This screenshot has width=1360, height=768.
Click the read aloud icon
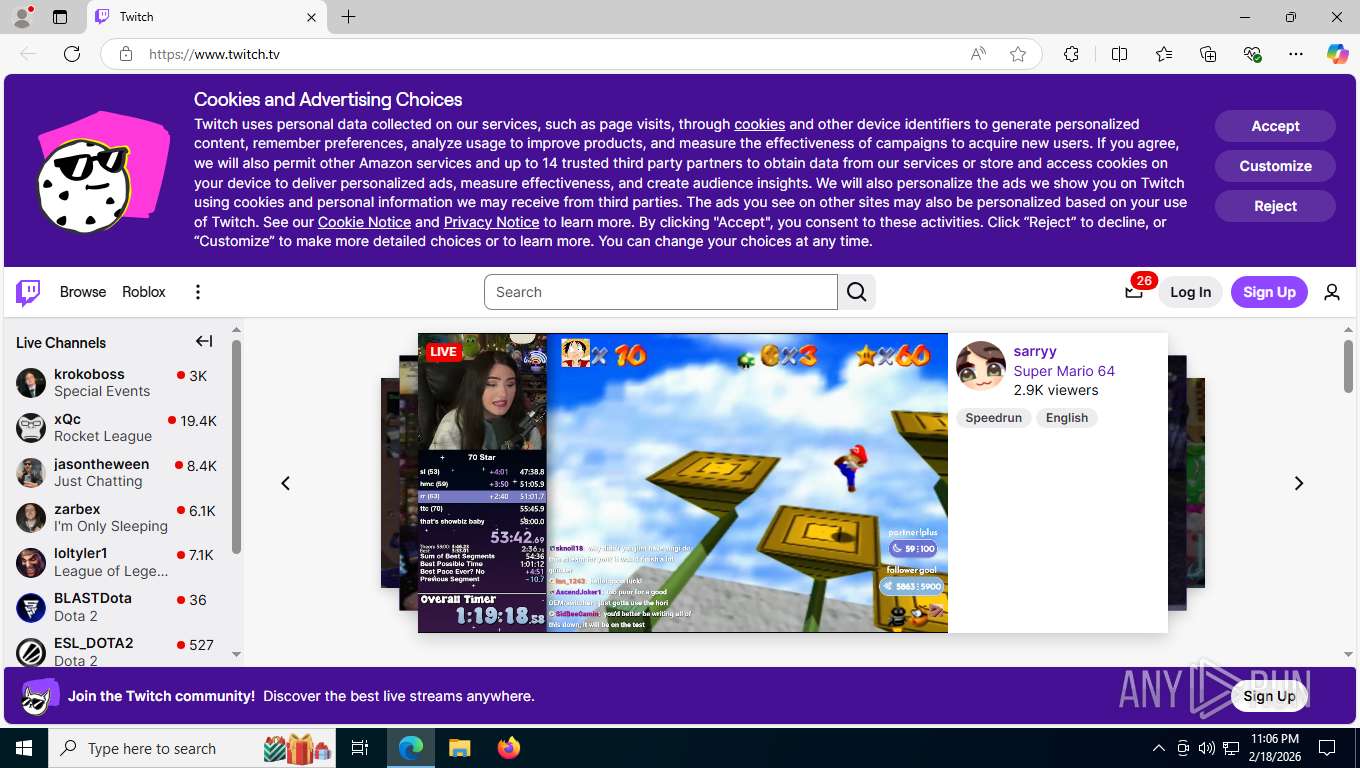pyautogui.click(x=978, y=54)
